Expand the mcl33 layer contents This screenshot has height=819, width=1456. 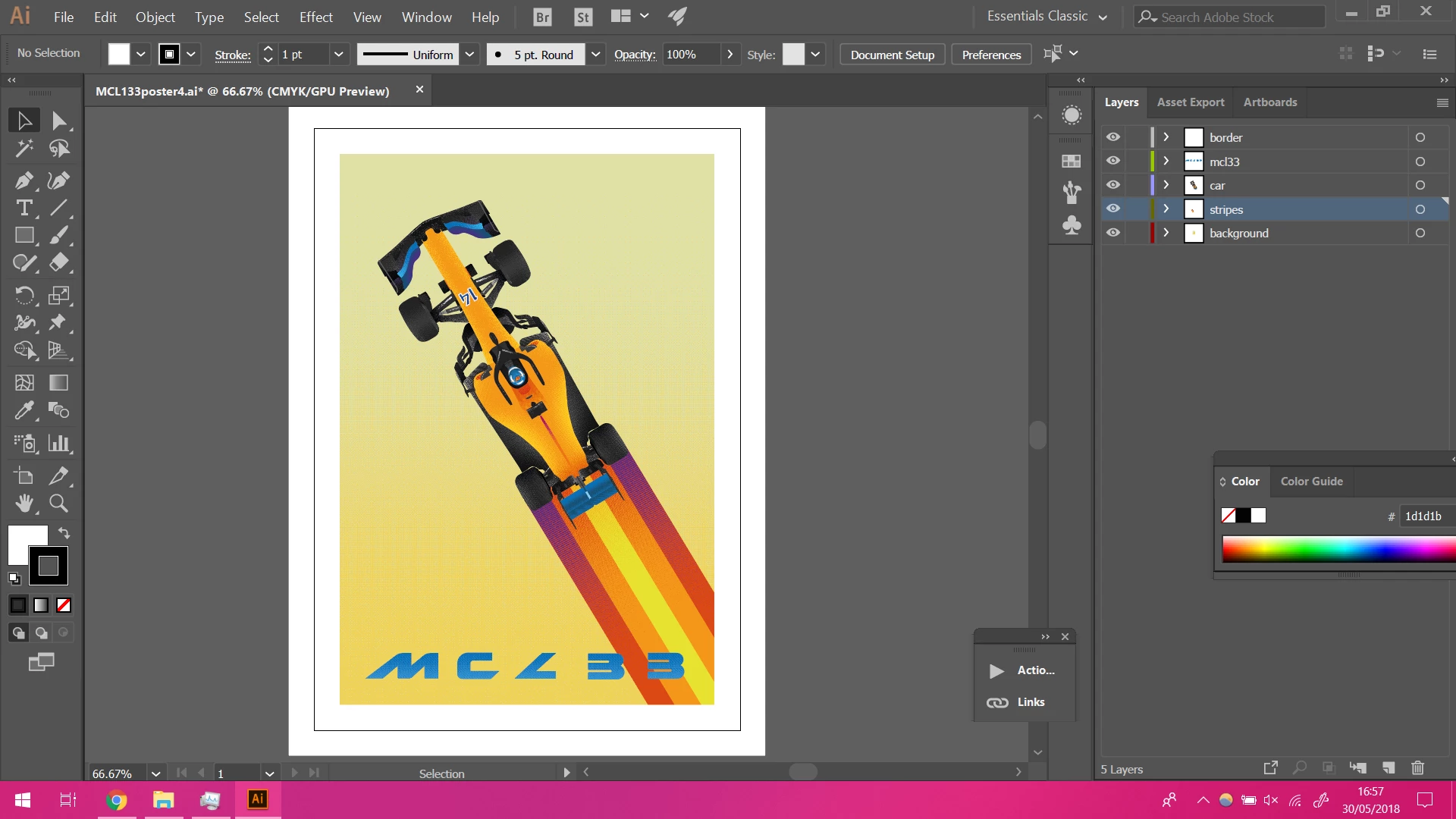click(x=1166, y=162)
